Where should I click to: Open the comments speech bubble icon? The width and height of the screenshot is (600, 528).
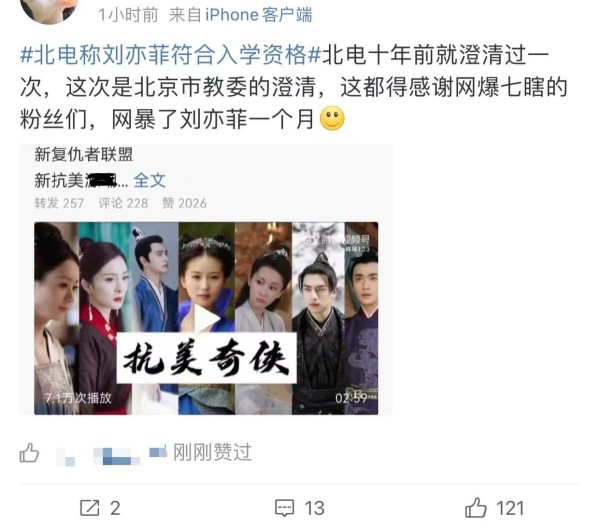click(x=285, y=508)
